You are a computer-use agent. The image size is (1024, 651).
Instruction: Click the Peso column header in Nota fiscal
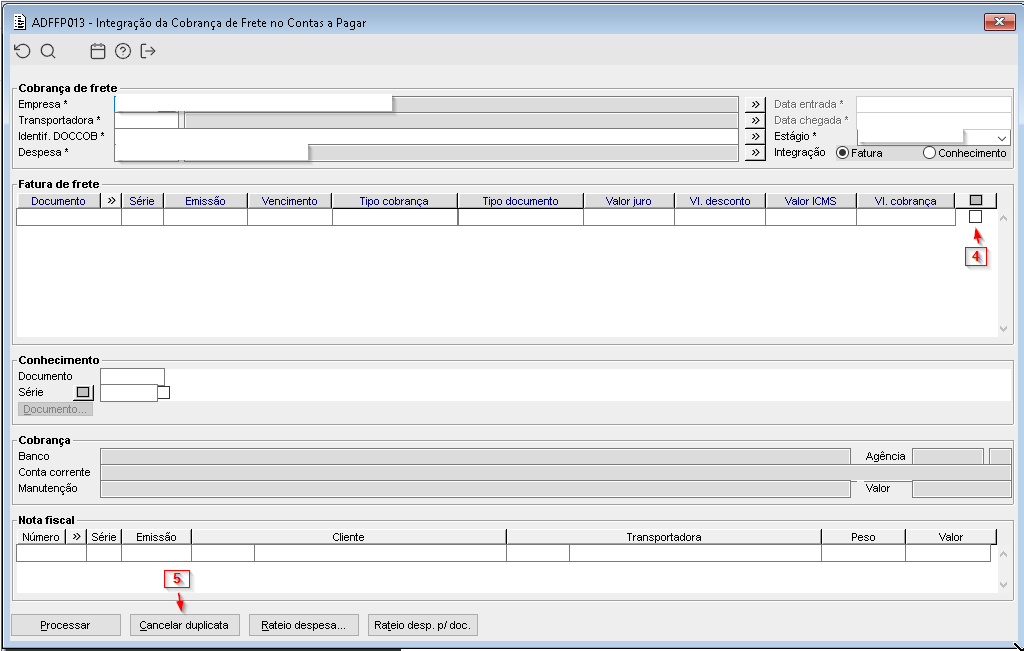[x=863, y=536]
